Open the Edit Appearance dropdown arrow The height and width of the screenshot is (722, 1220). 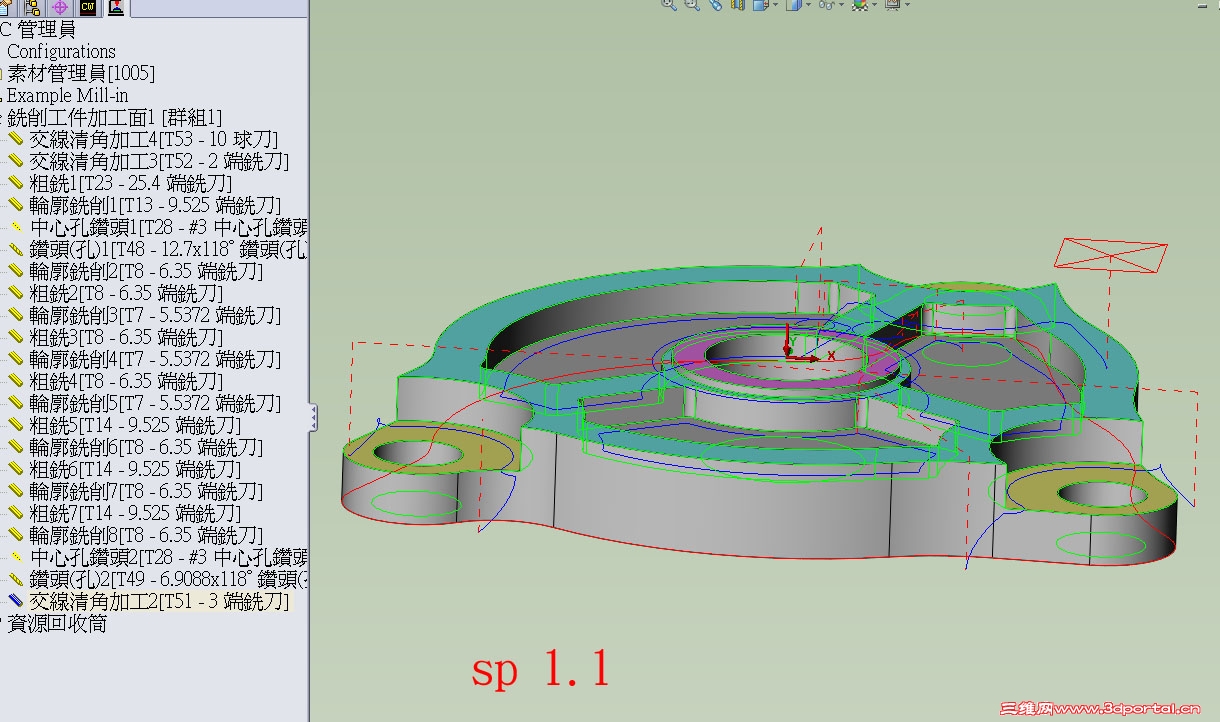[x=873, y=5]
